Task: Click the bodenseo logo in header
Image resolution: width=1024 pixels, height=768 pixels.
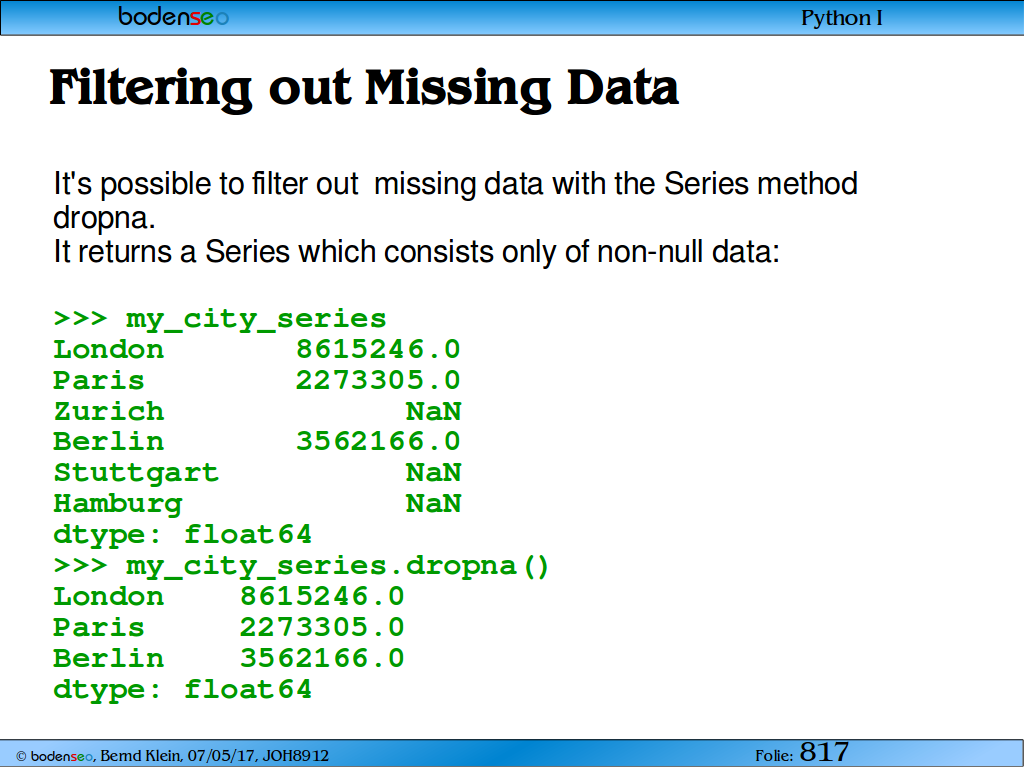Action: pyautogui.click(x=174, y=16)
